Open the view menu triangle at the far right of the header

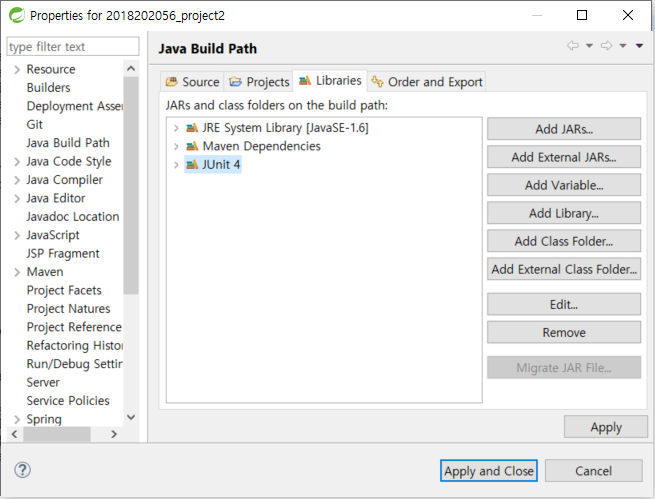pos(639,46)
